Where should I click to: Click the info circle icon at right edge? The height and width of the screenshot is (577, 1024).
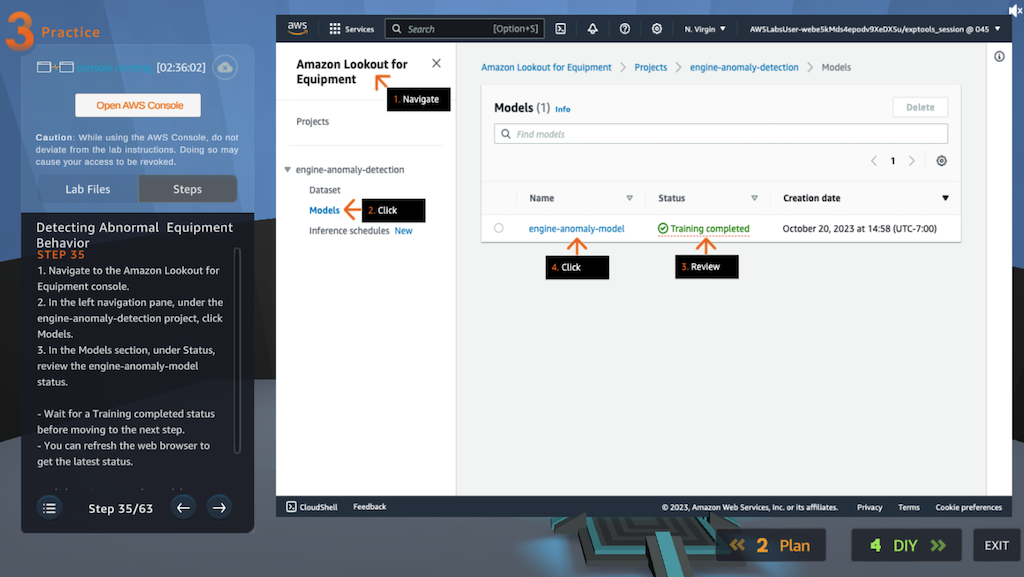tap(999, 57)
